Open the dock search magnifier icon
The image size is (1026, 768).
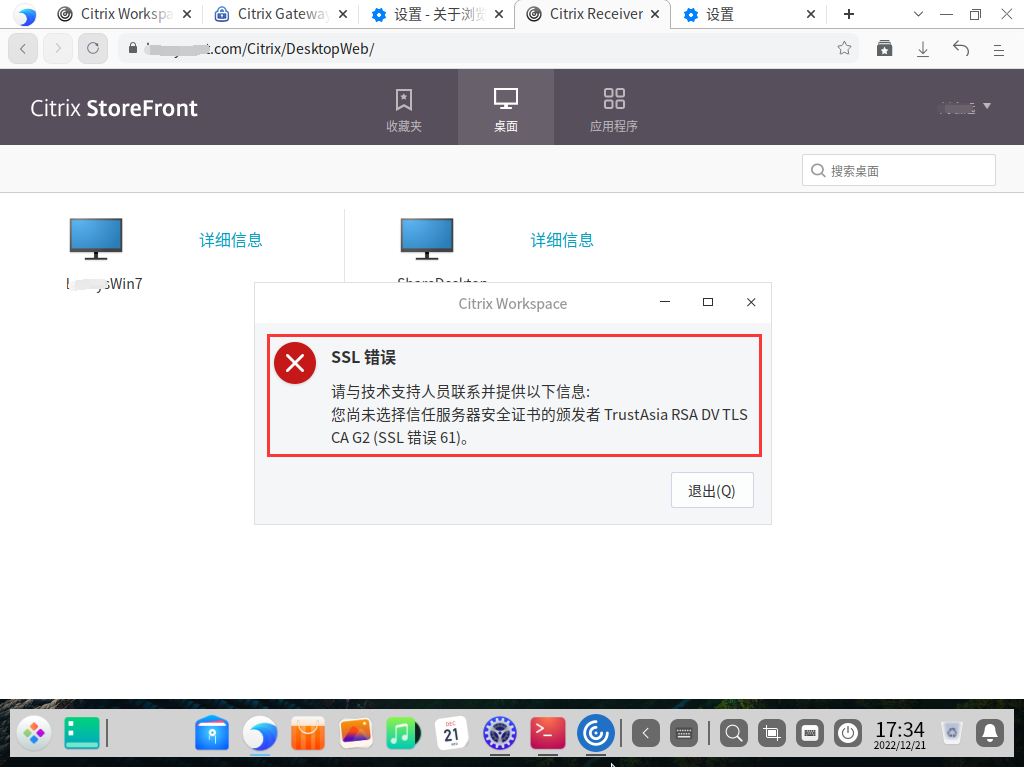734,733
